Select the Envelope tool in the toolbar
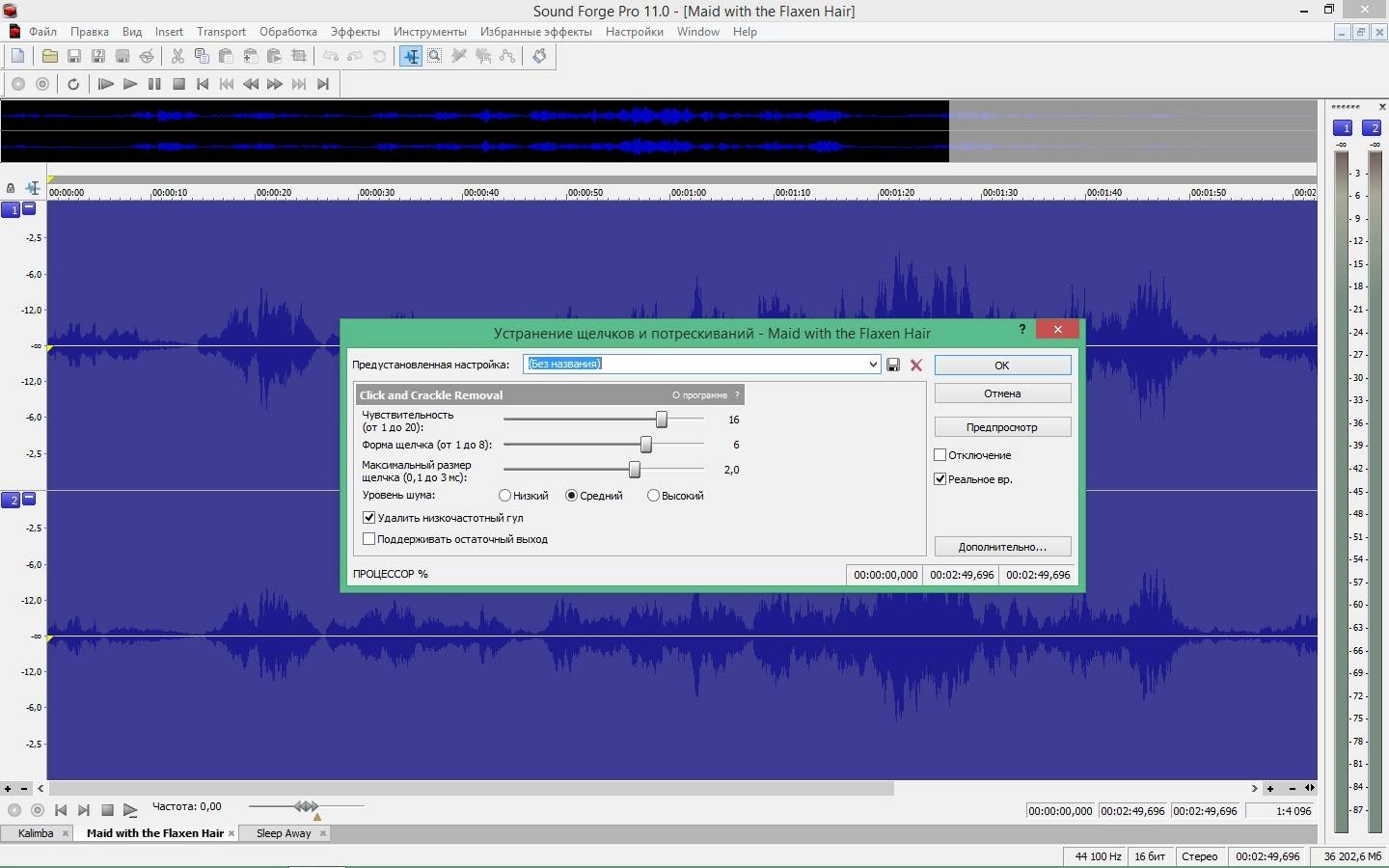This screenshot has height=868, width=1389. tap(507, 56)
